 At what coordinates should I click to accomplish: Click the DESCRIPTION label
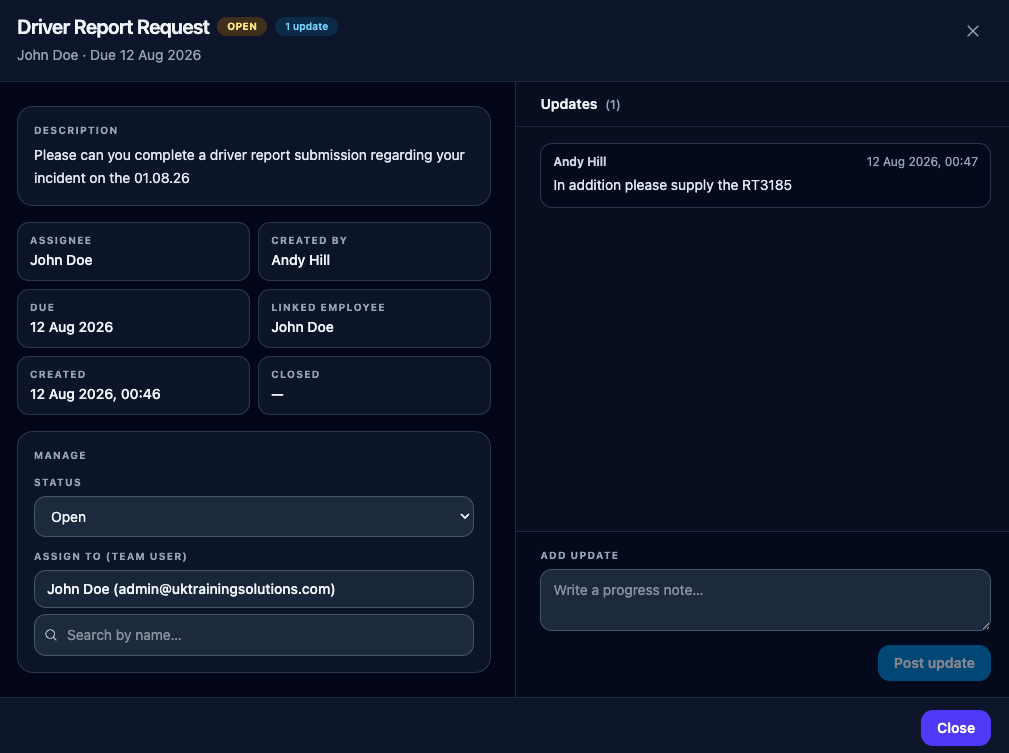tap(76, 131)
